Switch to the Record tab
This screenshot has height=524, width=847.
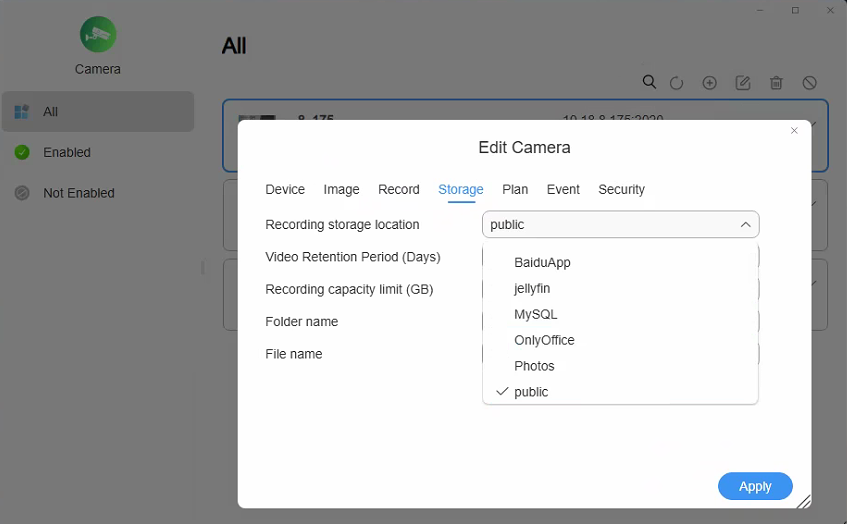click(x=398, y=189)
